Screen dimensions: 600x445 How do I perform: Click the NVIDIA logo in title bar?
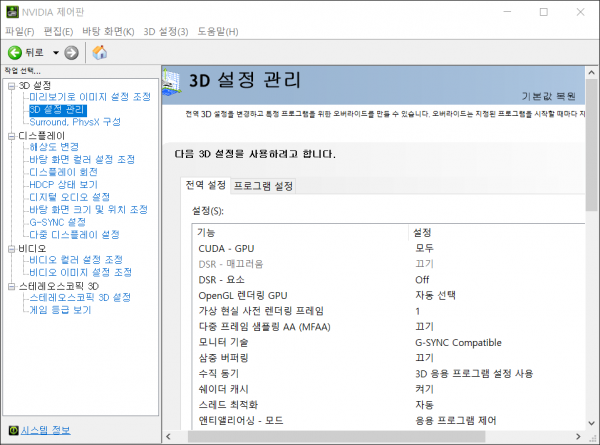coord(12,12)
